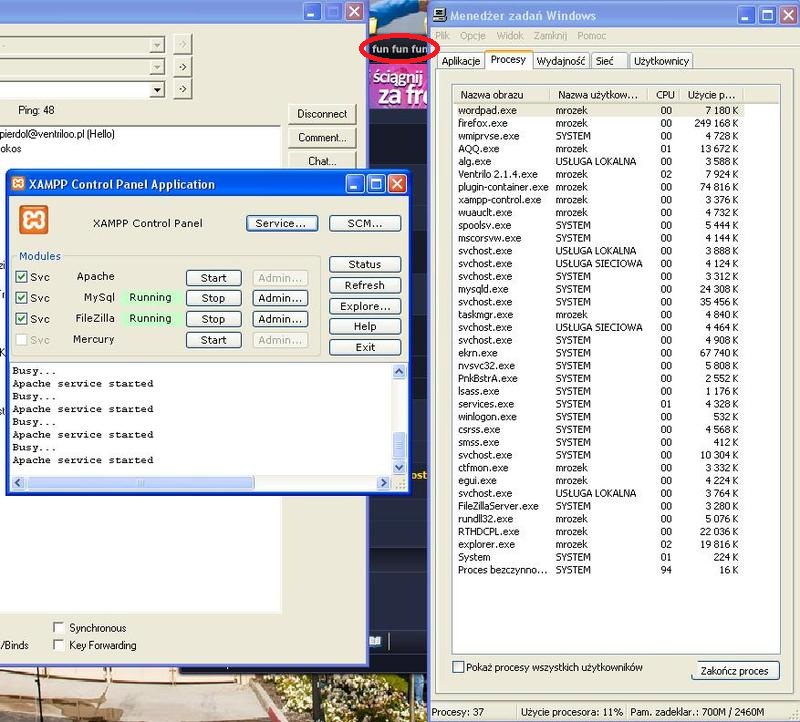This screenshot has height=722, width=800.
Task: Click the XAMPP log vertical scrollbar thumb
Action: pyautogui.click(x=399, y=445)
